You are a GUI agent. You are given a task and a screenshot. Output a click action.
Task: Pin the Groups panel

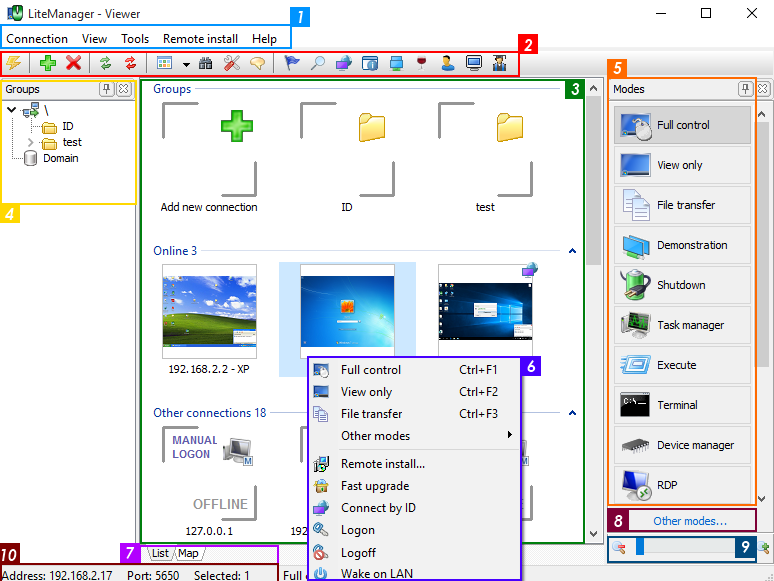[106, 89]
